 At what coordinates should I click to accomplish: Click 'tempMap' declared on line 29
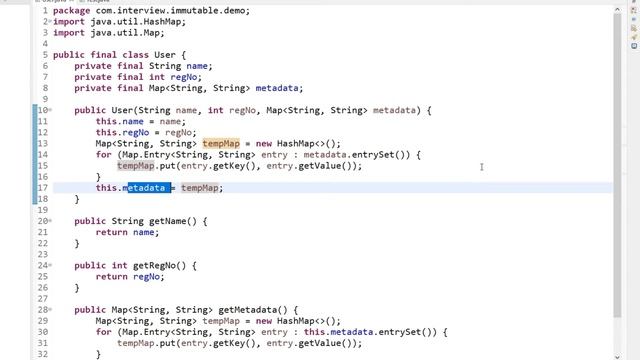tap(221, 321)
